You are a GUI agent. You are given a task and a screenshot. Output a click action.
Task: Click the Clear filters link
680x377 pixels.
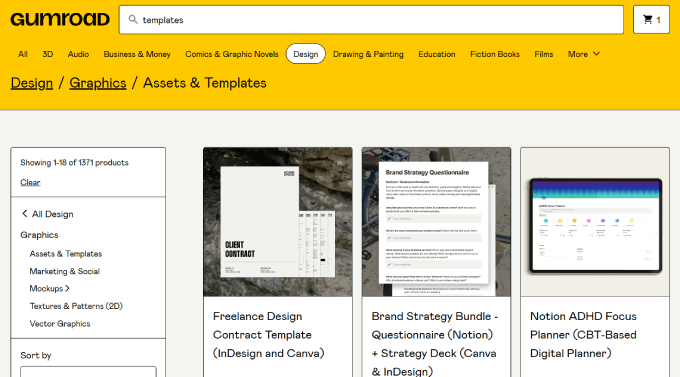(30, 183)
